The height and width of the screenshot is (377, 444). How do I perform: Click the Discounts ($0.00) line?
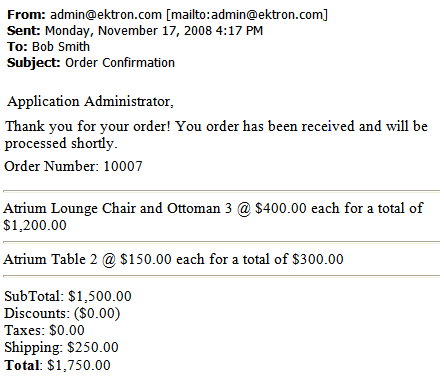pyautogui.click(x=62, y=313)
